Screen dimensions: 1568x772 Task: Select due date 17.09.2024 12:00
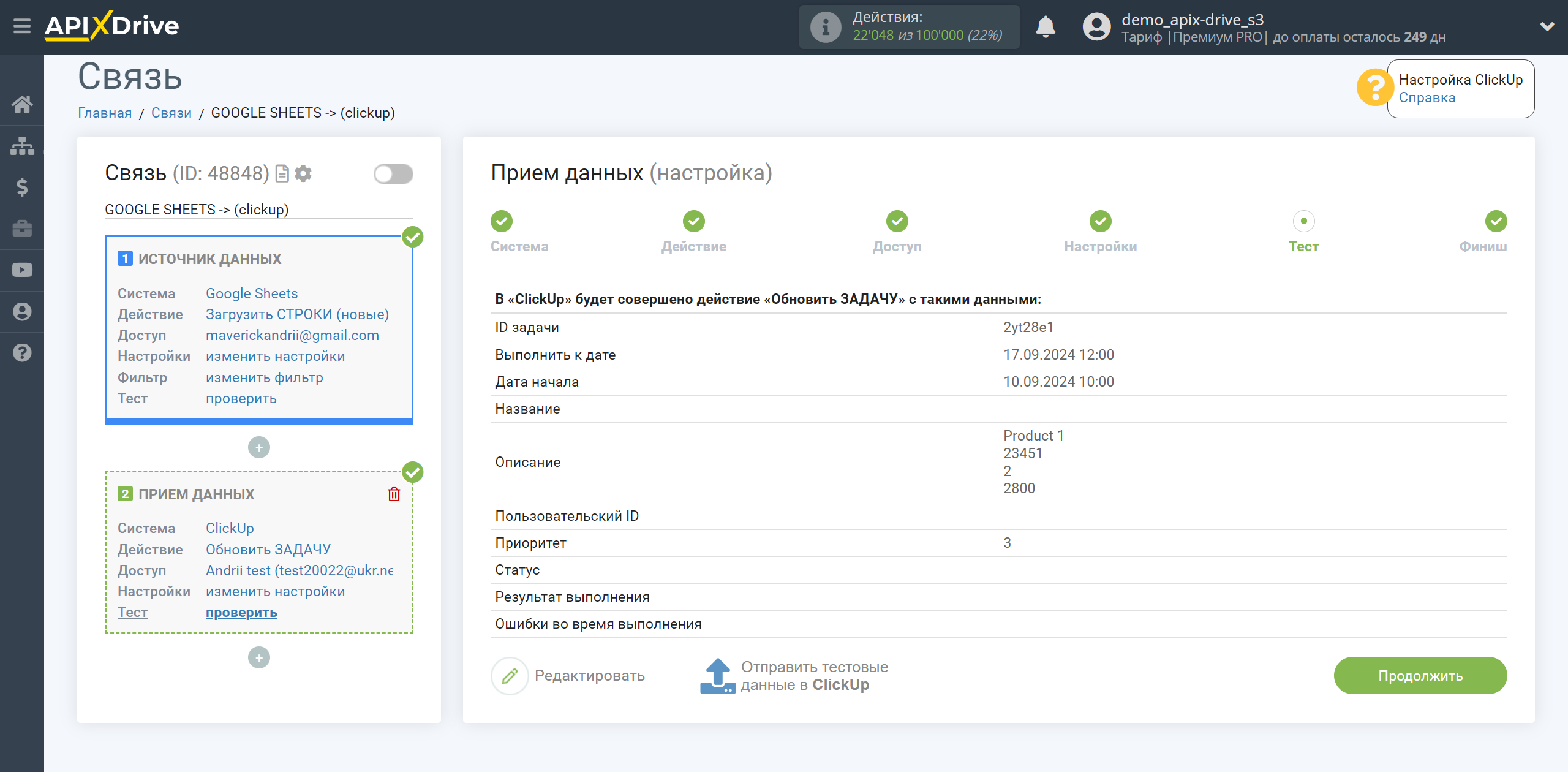click(x=1058, y=355)
